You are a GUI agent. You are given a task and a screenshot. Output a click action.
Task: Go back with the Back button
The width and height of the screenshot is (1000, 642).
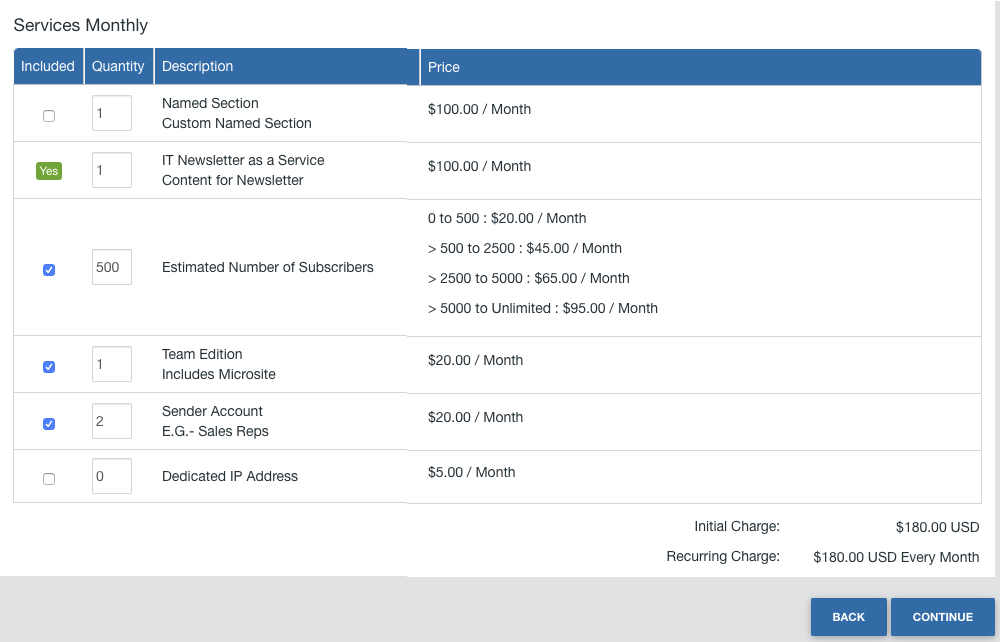click(x=848, y=617)
